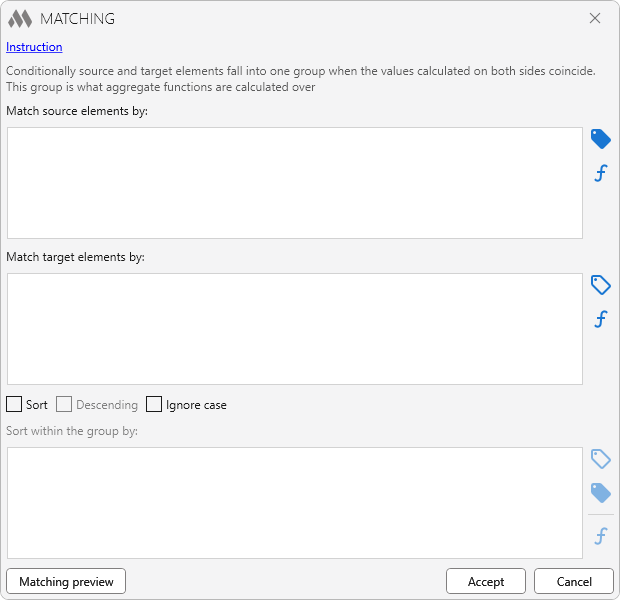
Task: Focus the Sort within the group input box
Action: [295, 503]
